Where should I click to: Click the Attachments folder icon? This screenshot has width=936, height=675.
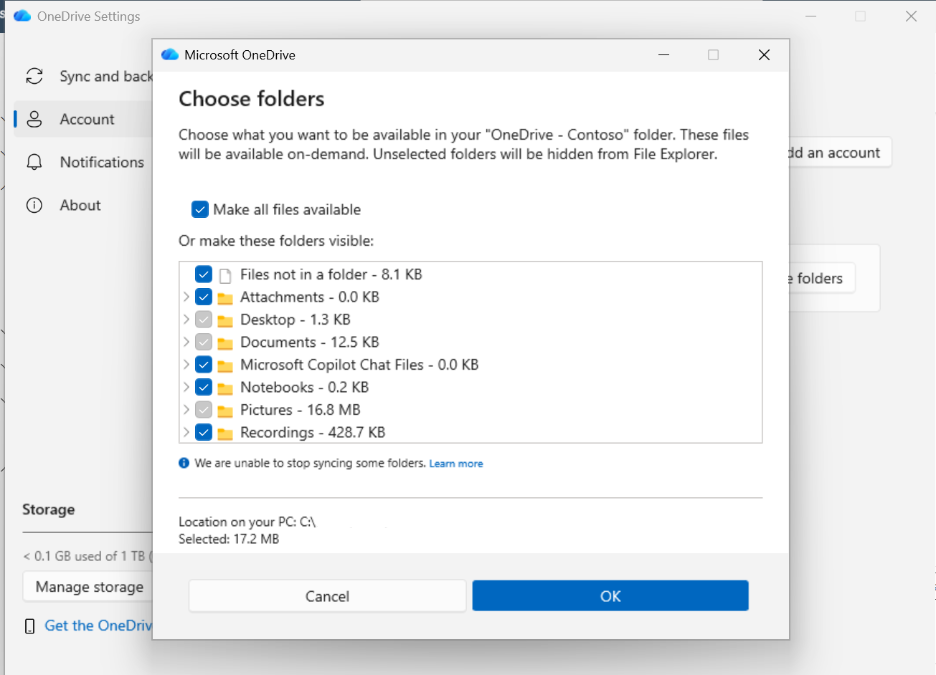pyautogui.click(x=225, y=298)
